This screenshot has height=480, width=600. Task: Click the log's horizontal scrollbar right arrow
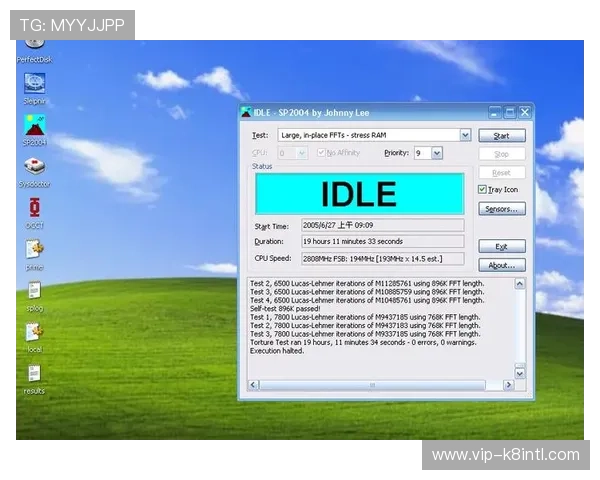pyautogui.click(x=507, y=385)
